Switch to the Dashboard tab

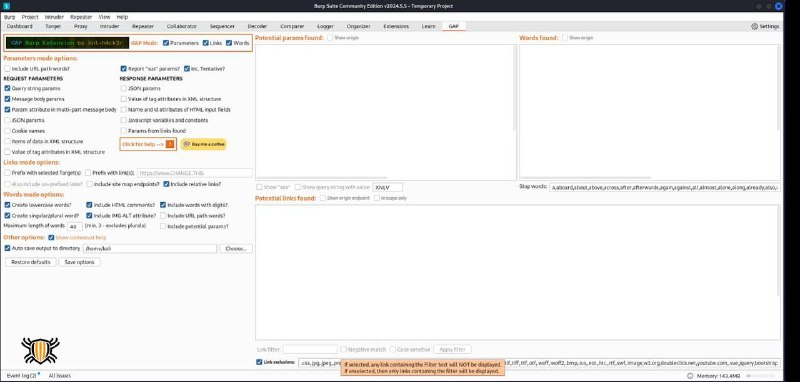(x=20, y=26)
